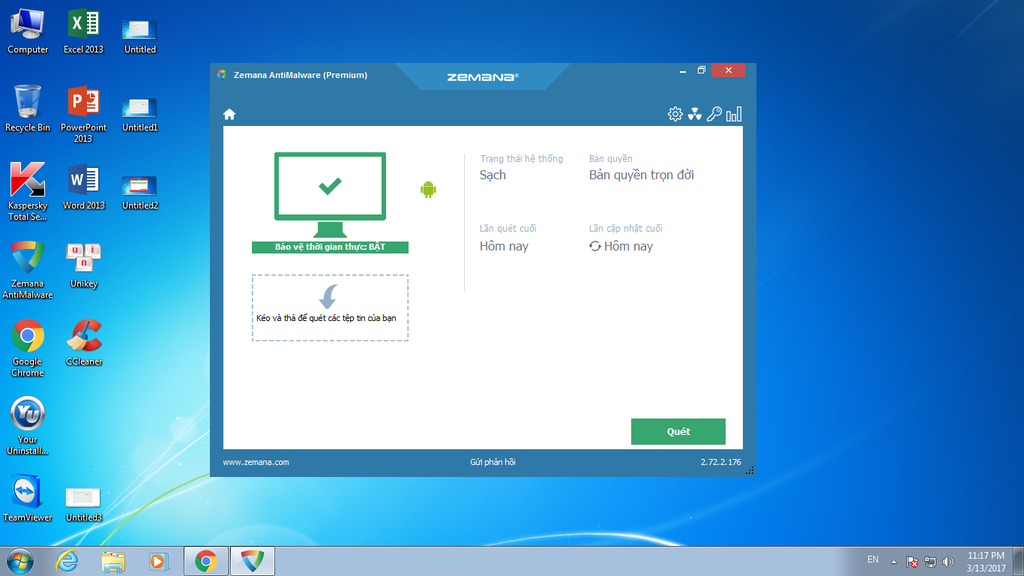1024x576 pixels.
Task: Click the Zemana logo in title bar
Action: tap(482, 77)
